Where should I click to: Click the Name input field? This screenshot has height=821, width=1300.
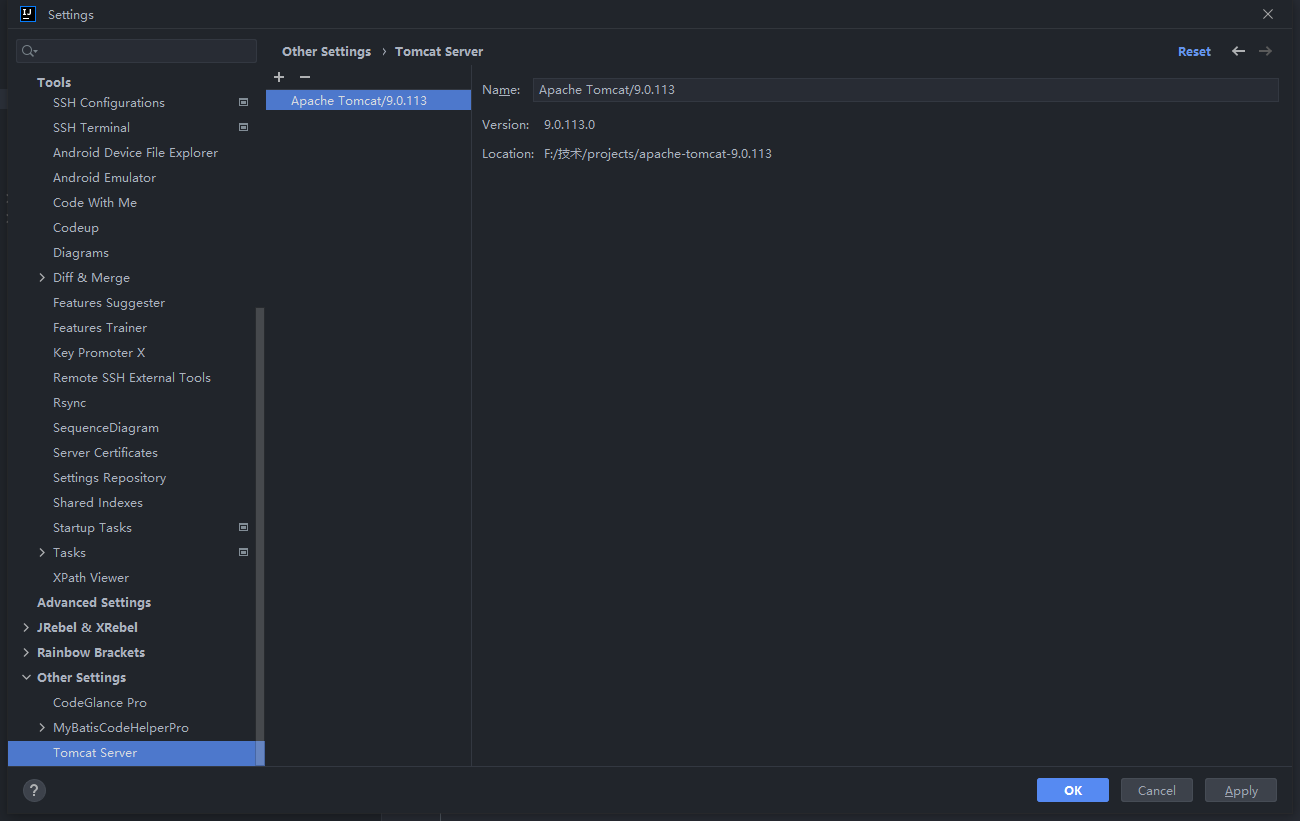(x=906, y=90)
